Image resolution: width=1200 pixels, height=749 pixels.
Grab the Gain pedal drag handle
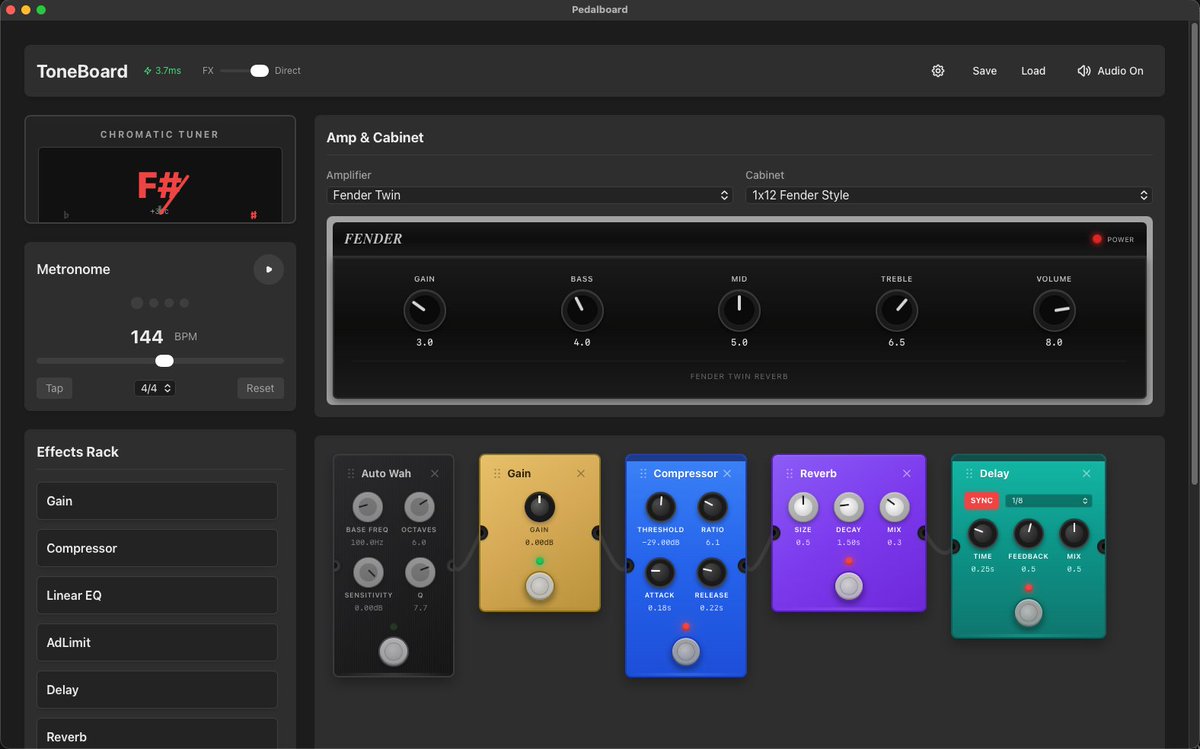tap(497, 474)
